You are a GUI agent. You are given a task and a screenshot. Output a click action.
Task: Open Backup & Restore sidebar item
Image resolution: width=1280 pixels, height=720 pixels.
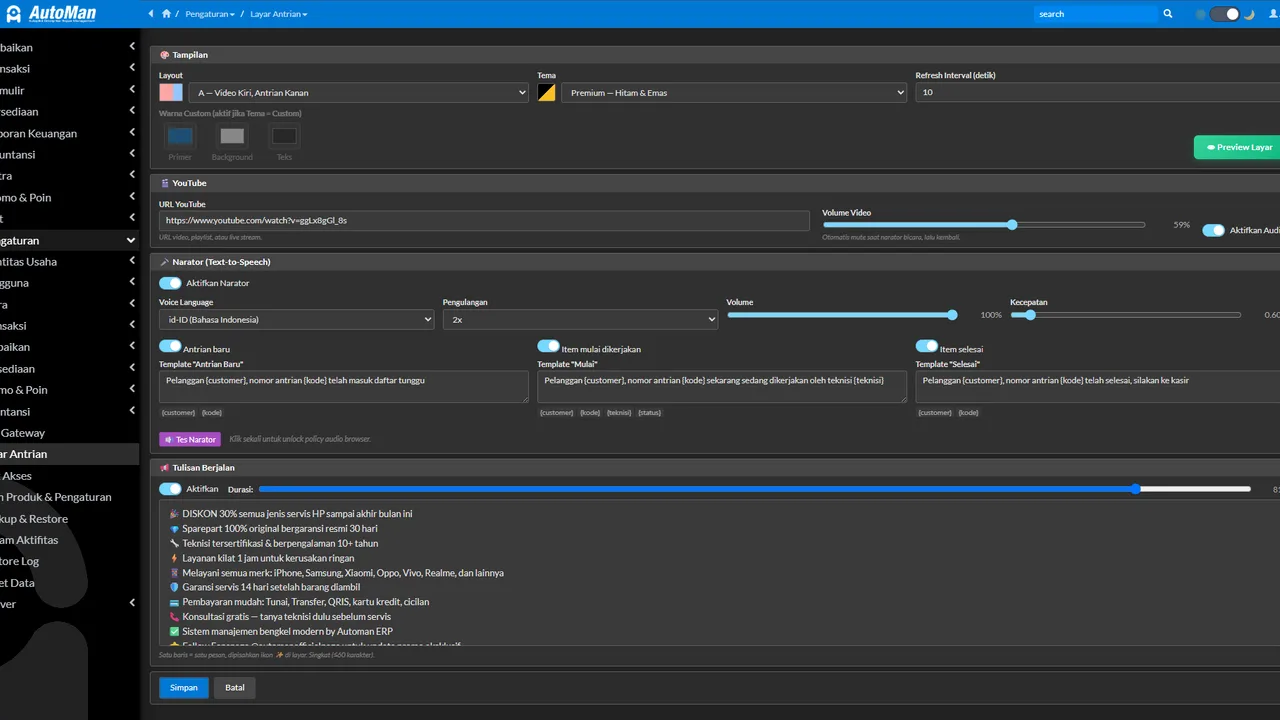[68, 518]
